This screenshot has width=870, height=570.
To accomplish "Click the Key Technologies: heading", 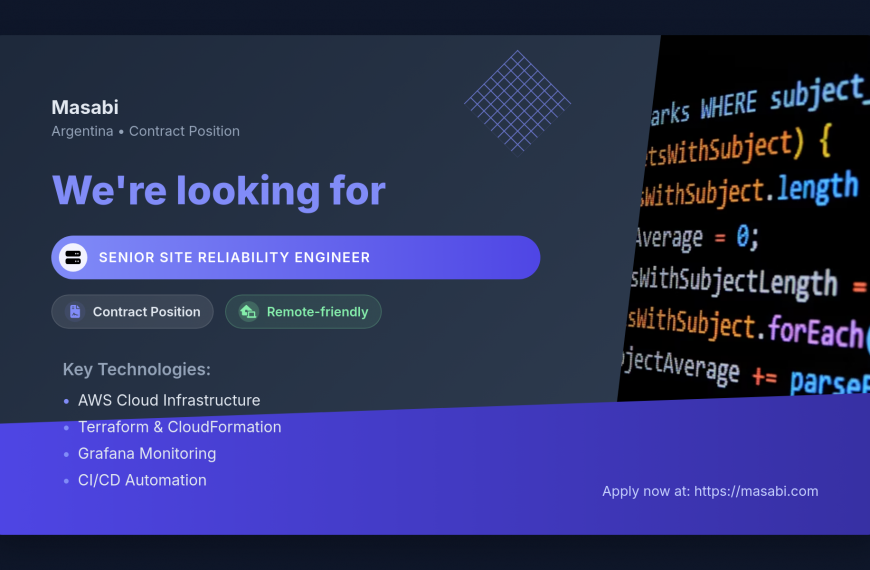I will tap(136, 369).
